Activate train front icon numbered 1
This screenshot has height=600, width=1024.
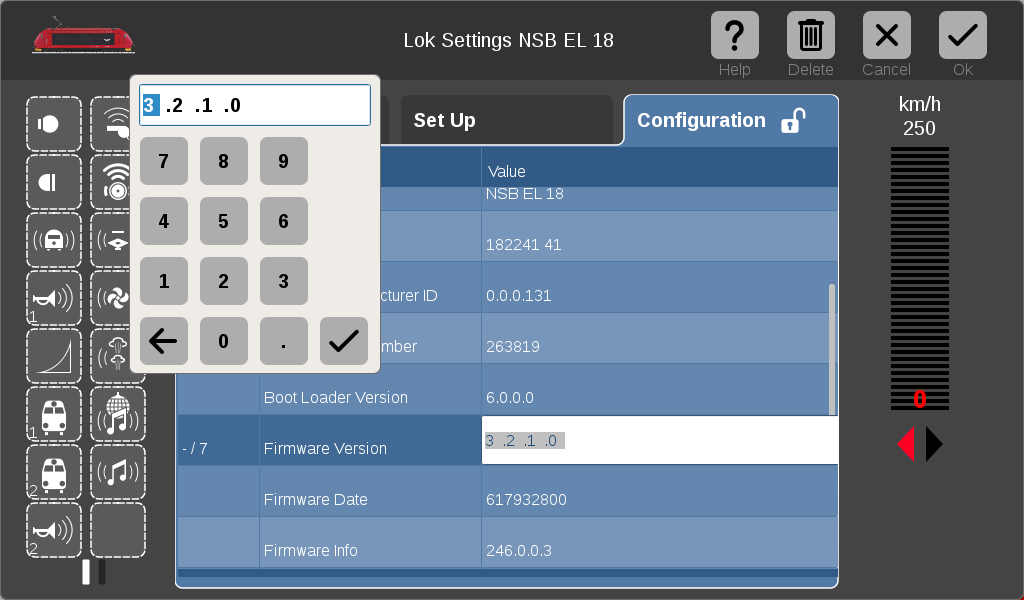pos(54,415)
